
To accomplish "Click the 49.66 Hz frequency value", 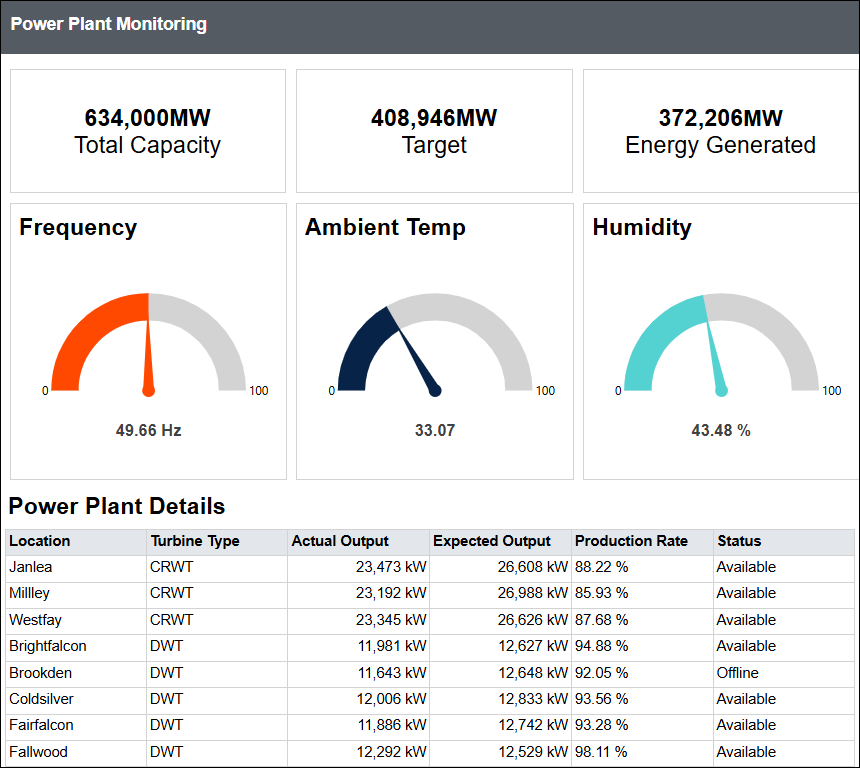I will (x=148, y=430).
